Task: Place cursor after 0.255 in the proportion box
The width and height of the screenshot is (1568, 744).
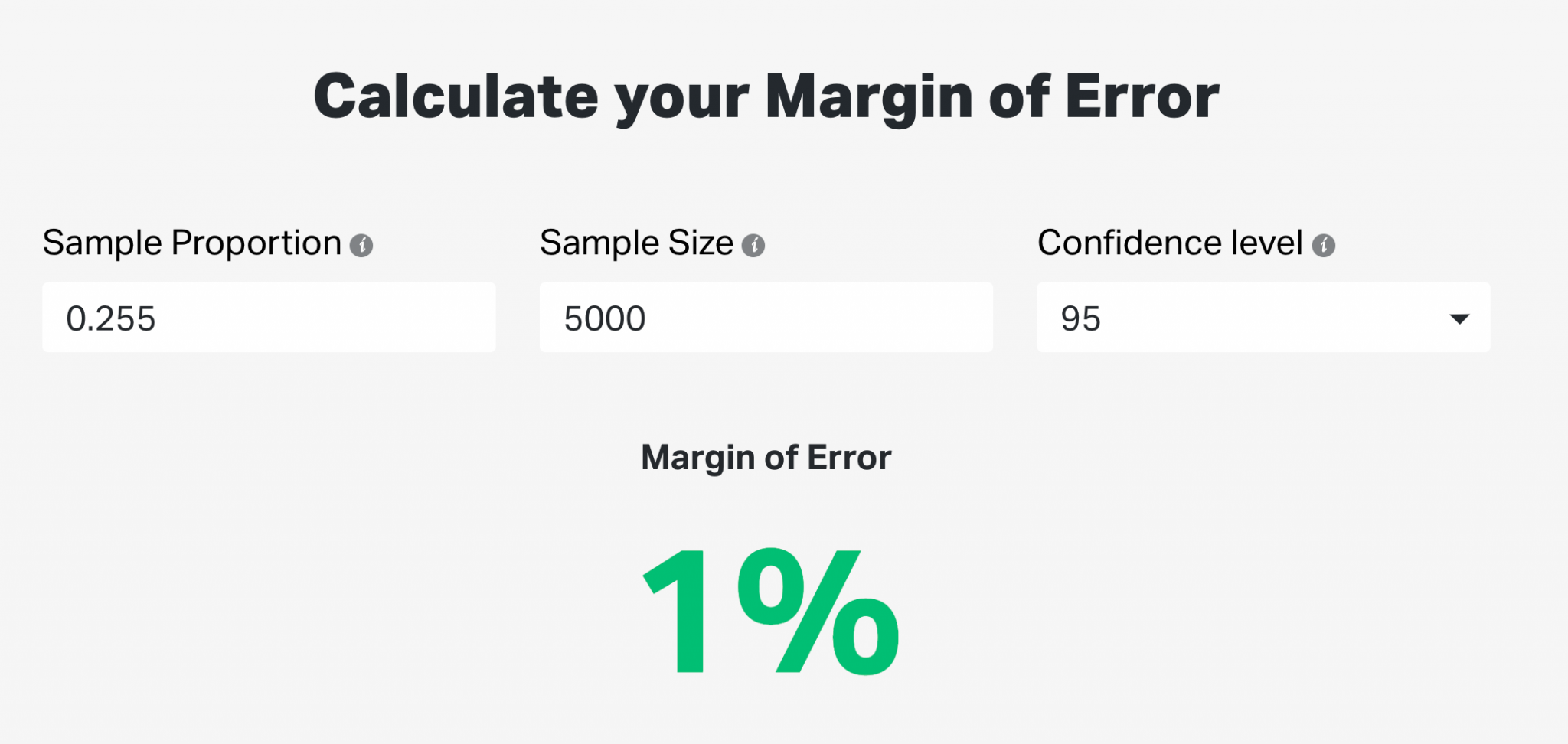Action: (158, 319)
